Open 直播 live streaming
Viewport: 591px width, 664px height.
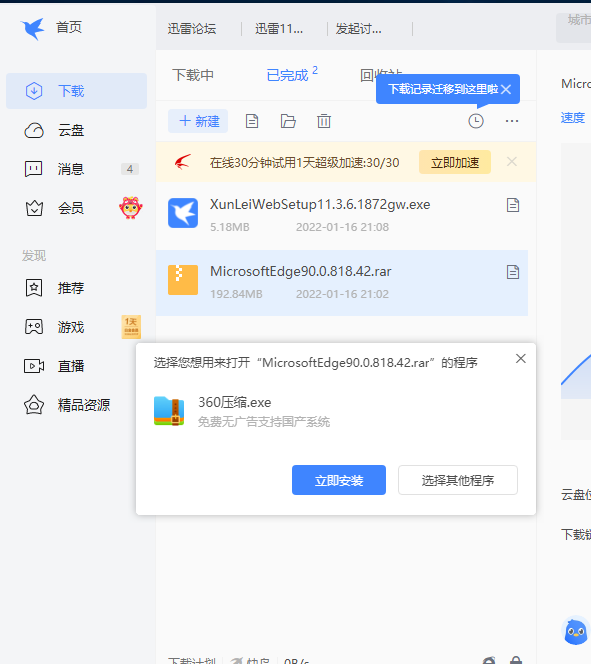click(x=71, y=366)
